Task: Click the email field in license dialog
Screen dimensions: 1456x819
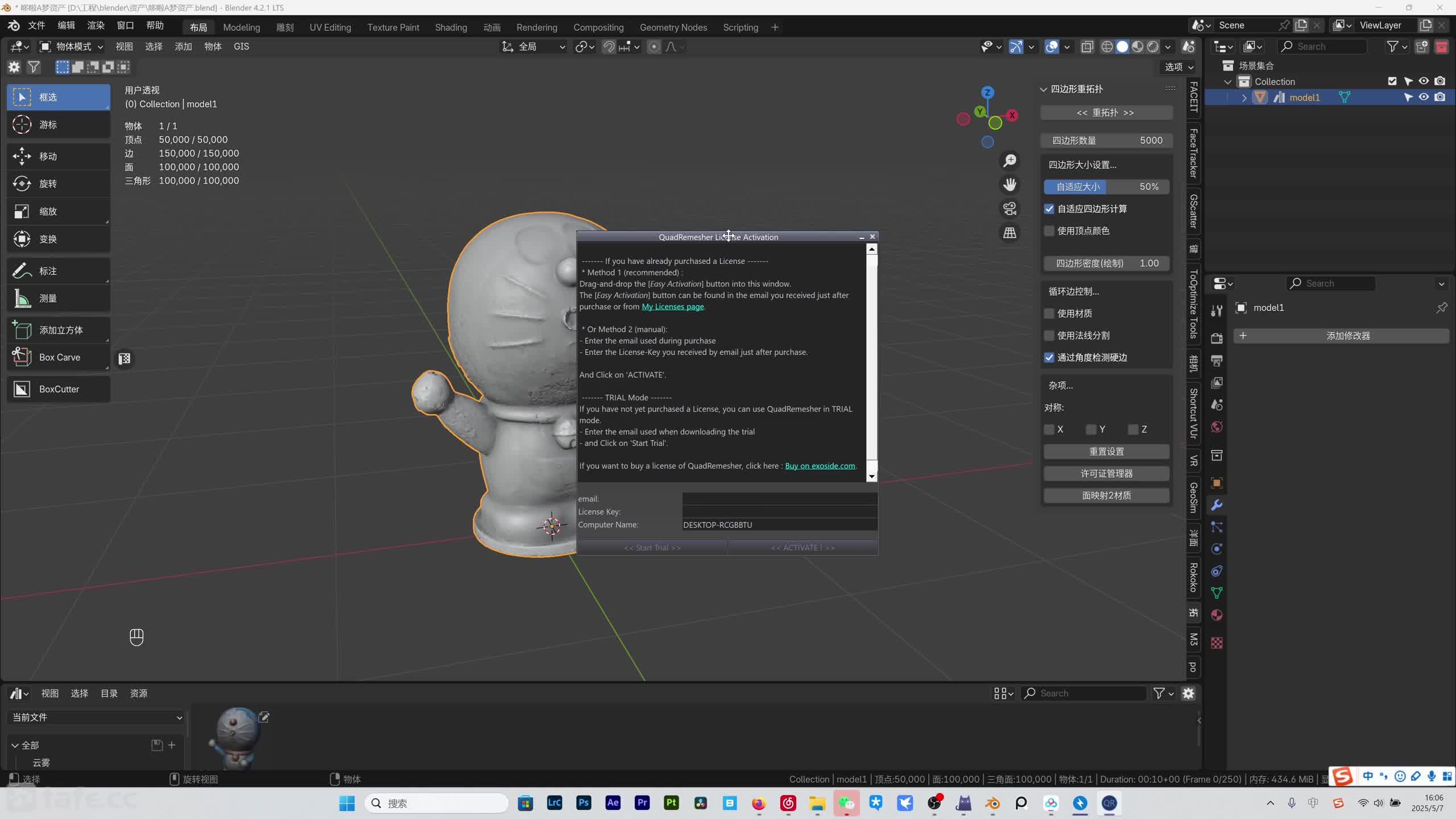Action: (780, 499)
